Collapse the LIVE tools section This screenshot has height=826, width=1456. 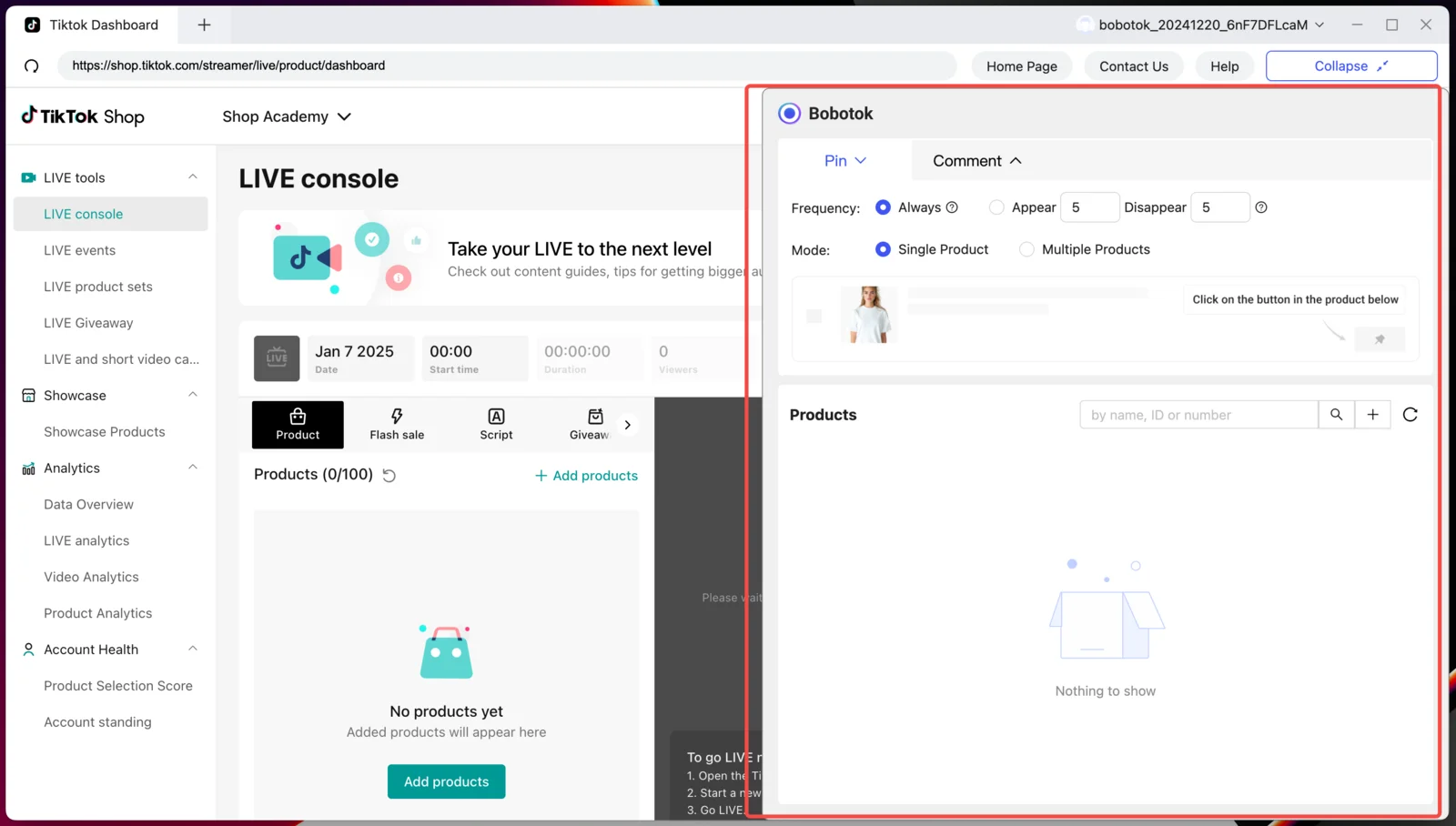coord(193,176)
